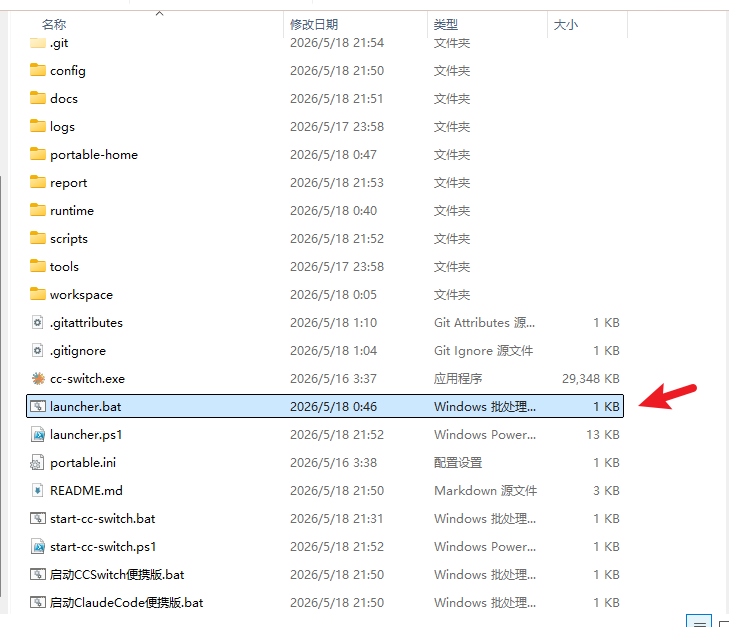Sort files by the 大小 column header
The width and height of the screenshot is (729, 627).
pyautogui.click(x=566, y=24)
